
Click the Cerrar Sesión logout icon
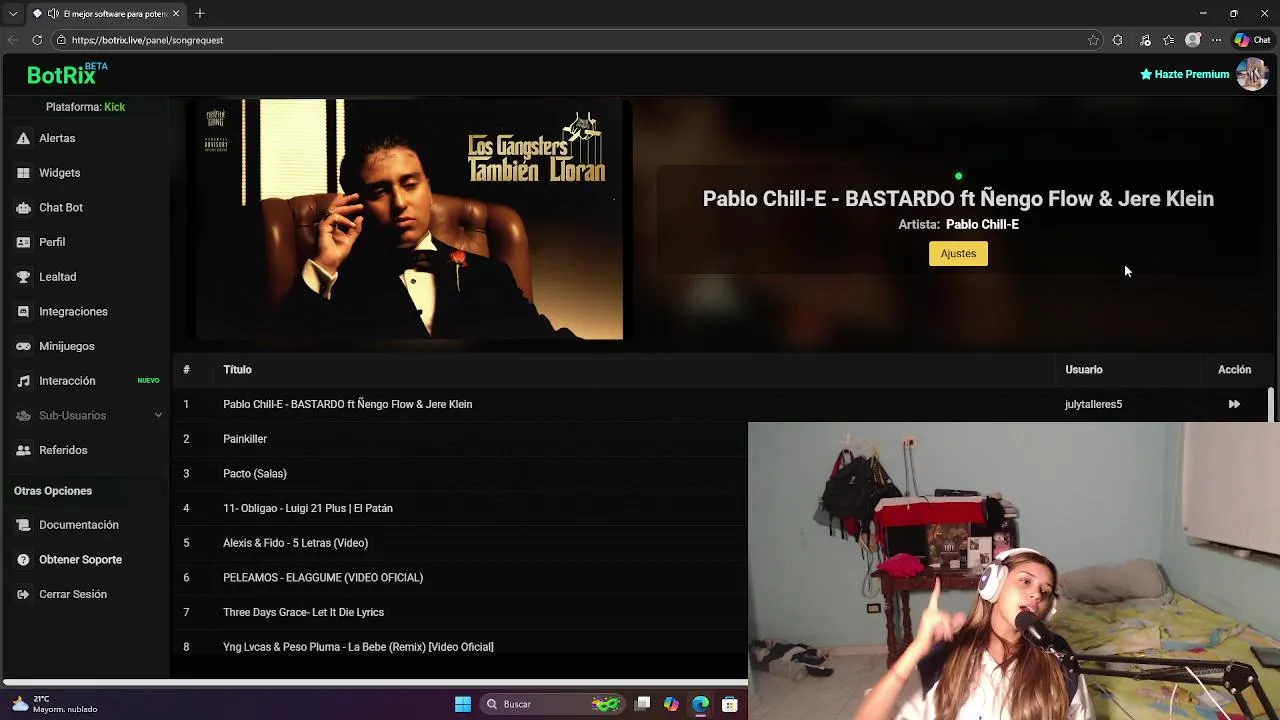pos(23,594)
